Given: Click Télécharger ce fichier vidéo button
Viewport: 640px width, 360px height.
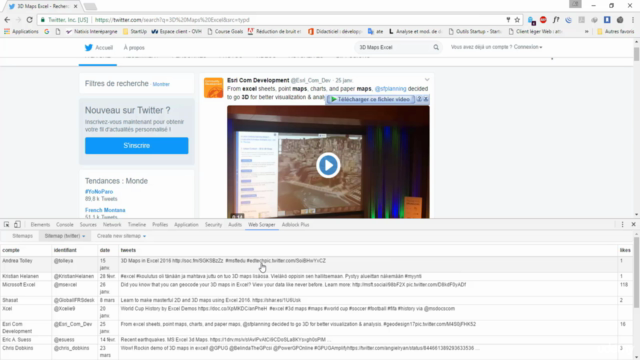Looking at the screenshot, I should [x=370, y=99].
